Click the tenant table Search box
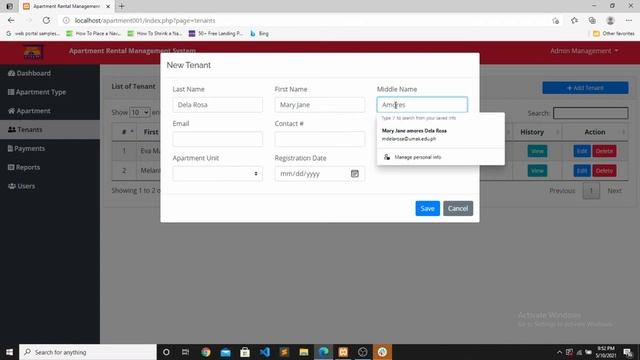Viewport: 640px width, 360px height. click(x=590, y=113)
